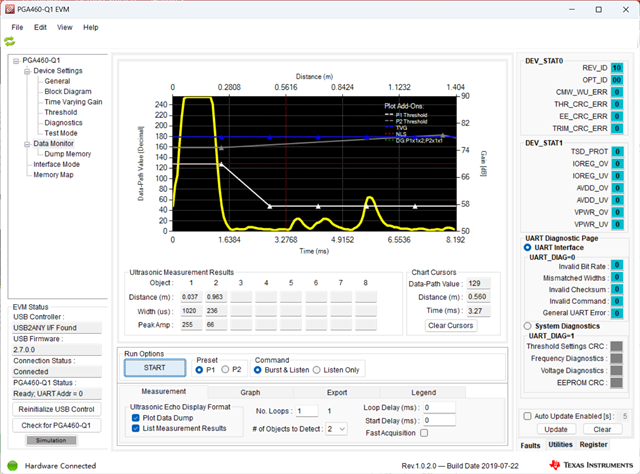Screen dimensions: 640x474
Task: Click the TSD_PROT status indicator
Action: coord(618,151)
